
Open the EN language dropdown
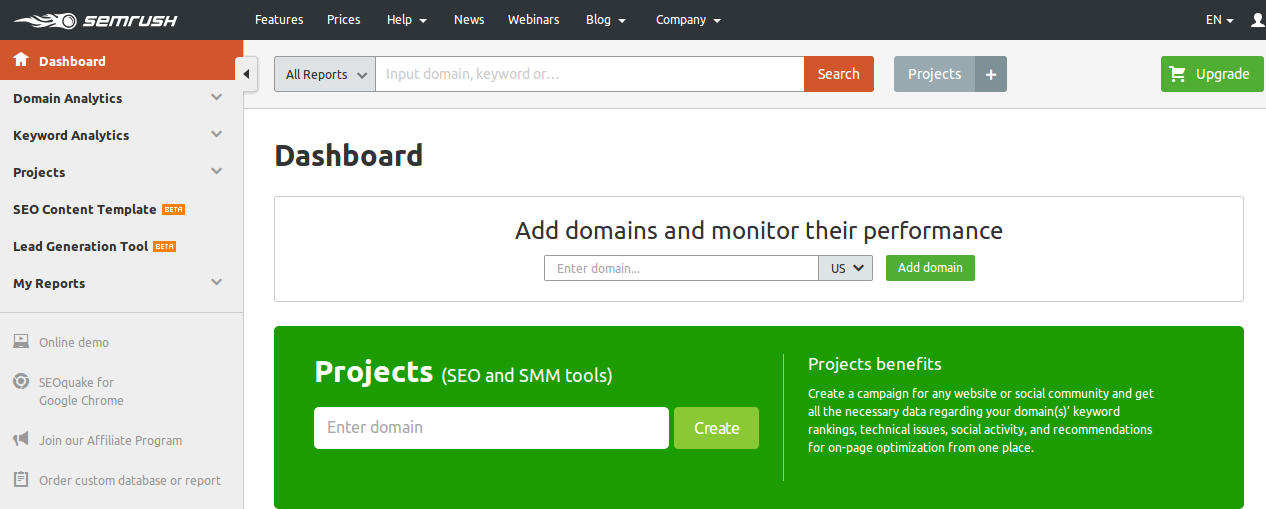click(x=1219, y=20)
